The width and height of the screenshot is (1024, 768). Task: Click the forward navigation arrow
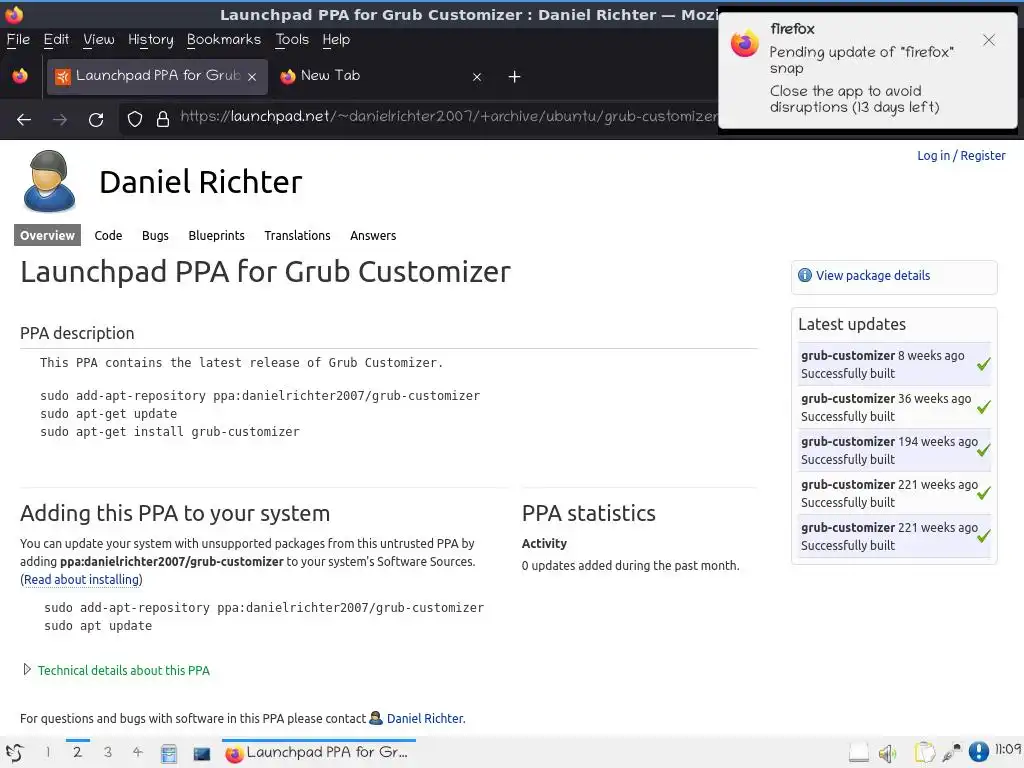[x=60, y=120]
